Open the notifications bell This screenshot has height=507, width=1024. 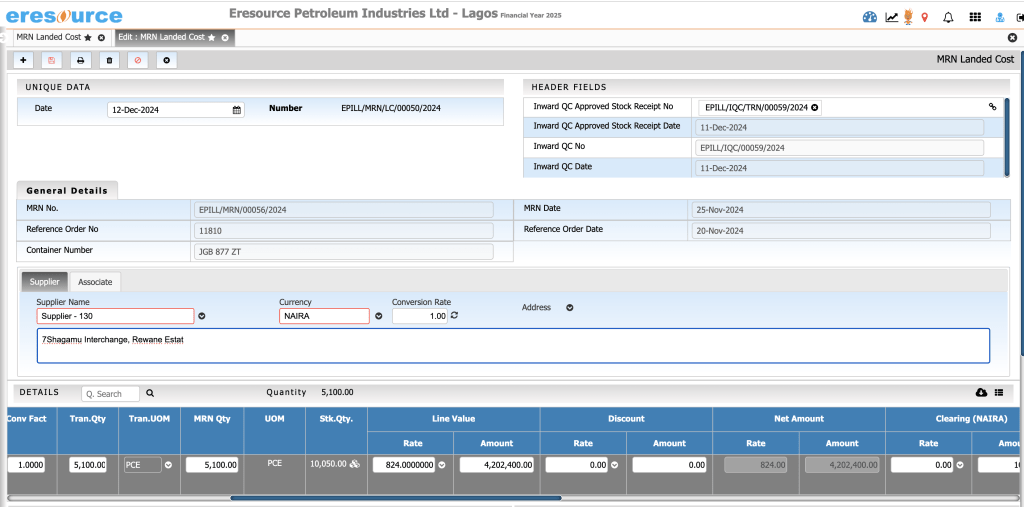[x=948, y=17]
